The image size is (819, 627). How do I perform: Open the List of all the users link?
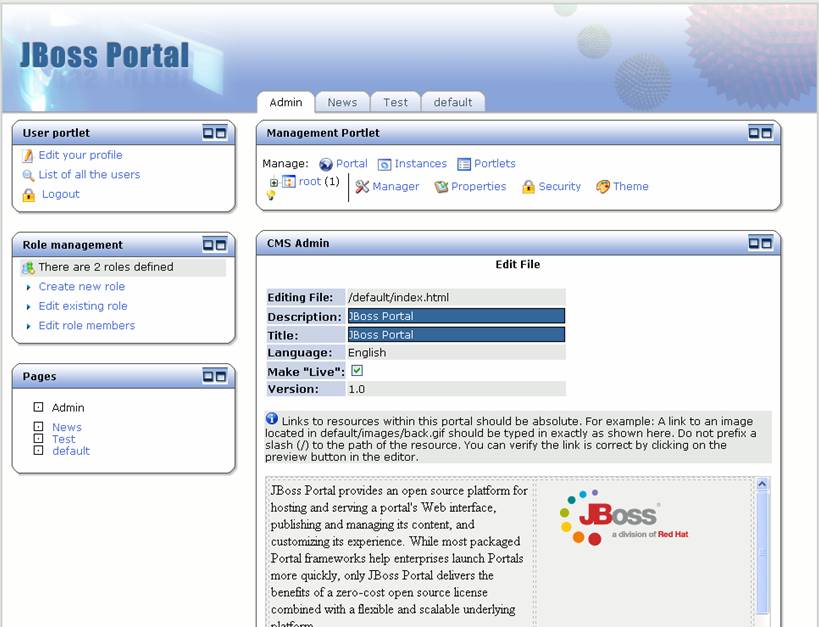coord(89,175)
